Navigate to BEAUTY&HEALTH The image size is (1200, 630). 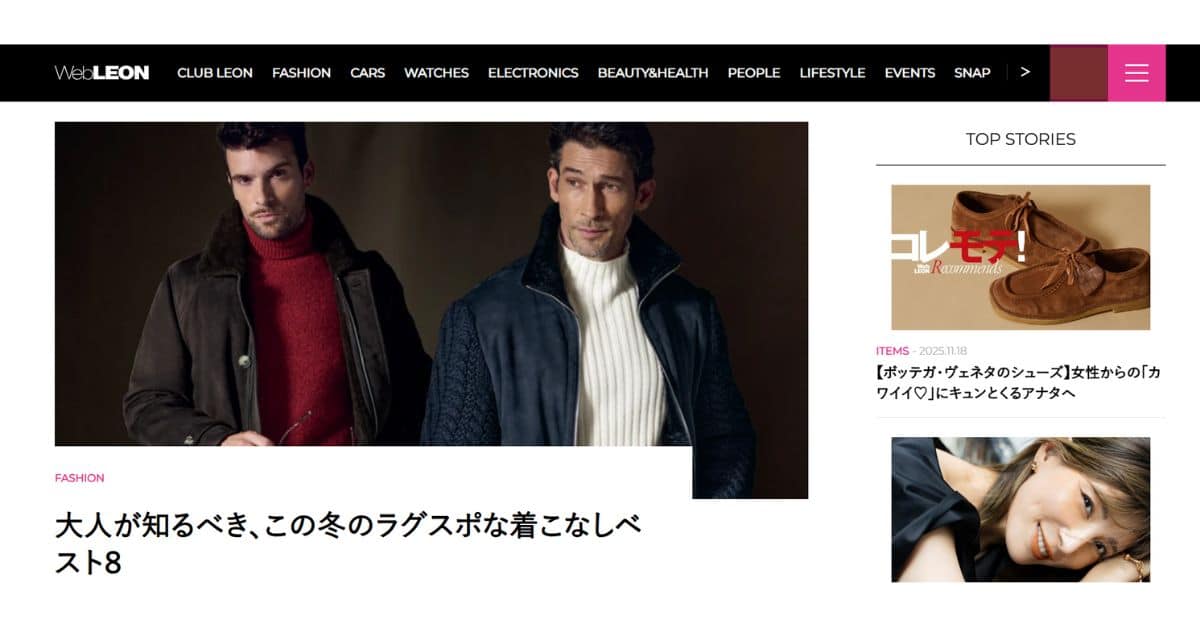pyautogui.click(x=653, y=73)
